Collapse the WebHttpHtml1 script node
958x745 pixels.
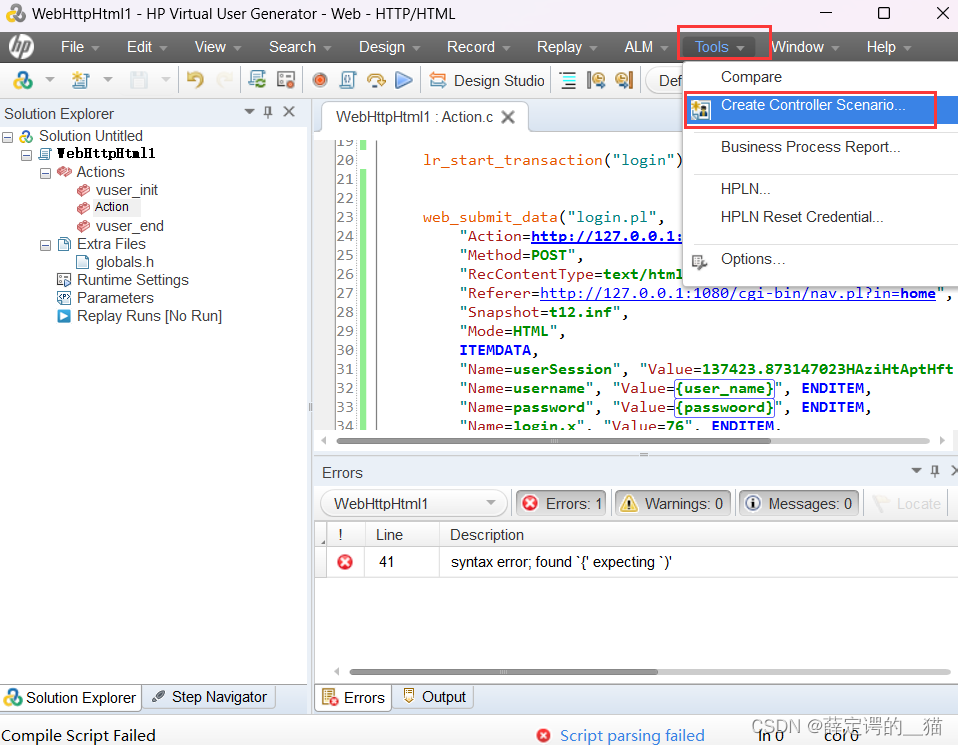[x=26, y=155]
